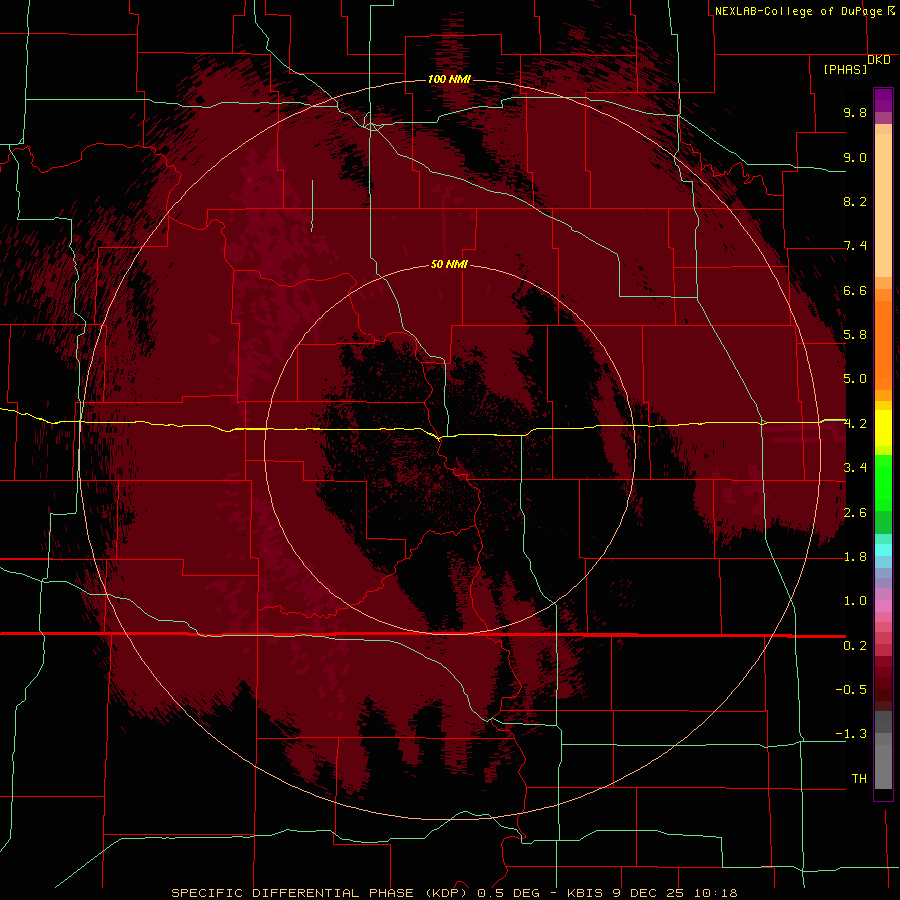Click the pink segment of the color bar
This screenshot has width=900, height=900.
(883, 606)
